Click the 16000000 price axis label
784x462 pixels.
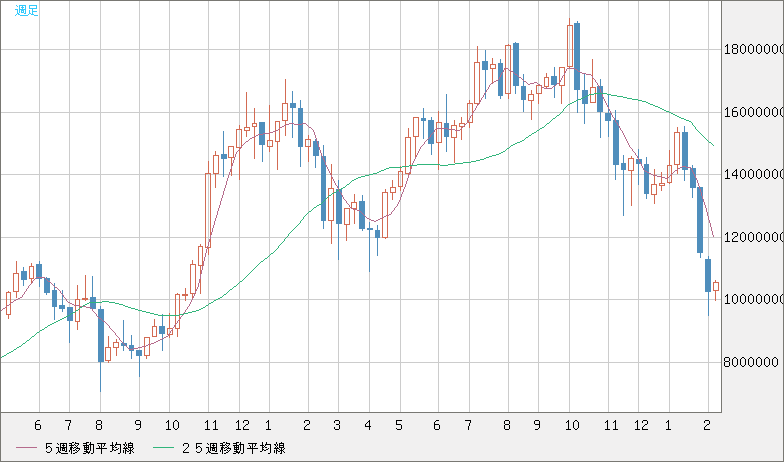point(754,112)
